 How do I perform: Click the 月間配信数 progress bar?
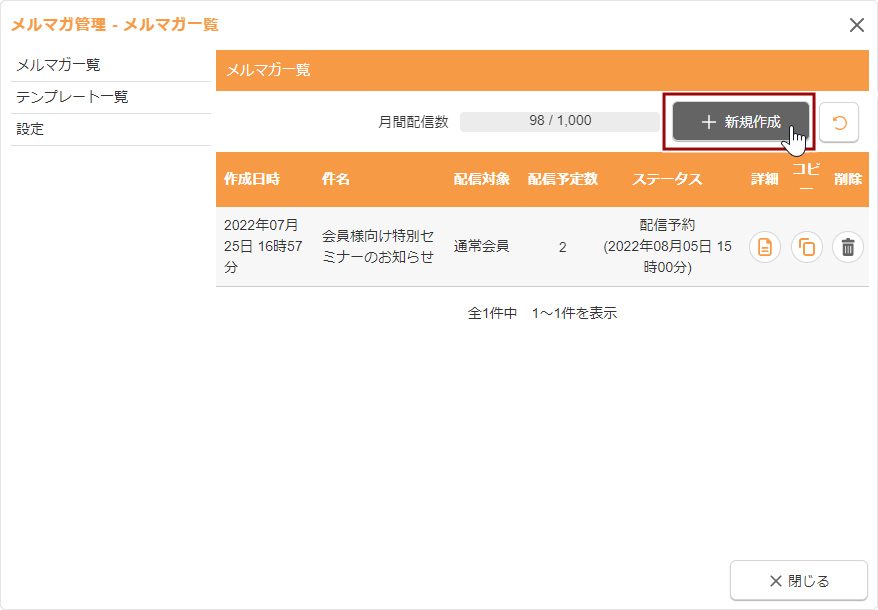(x=560, y=121)
